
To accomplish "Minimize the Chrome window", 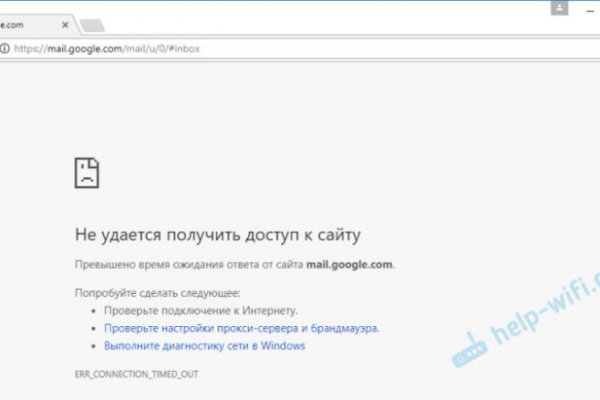I will (x=592, y=7).
